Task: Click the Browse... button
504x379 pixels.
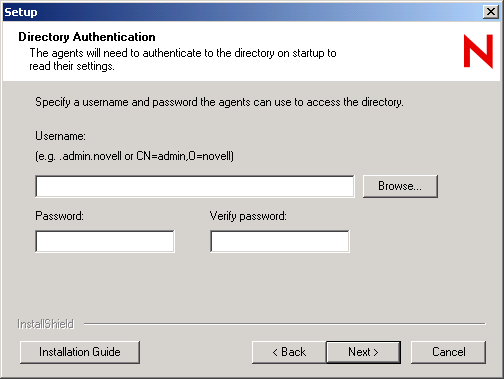Action: 400,186
